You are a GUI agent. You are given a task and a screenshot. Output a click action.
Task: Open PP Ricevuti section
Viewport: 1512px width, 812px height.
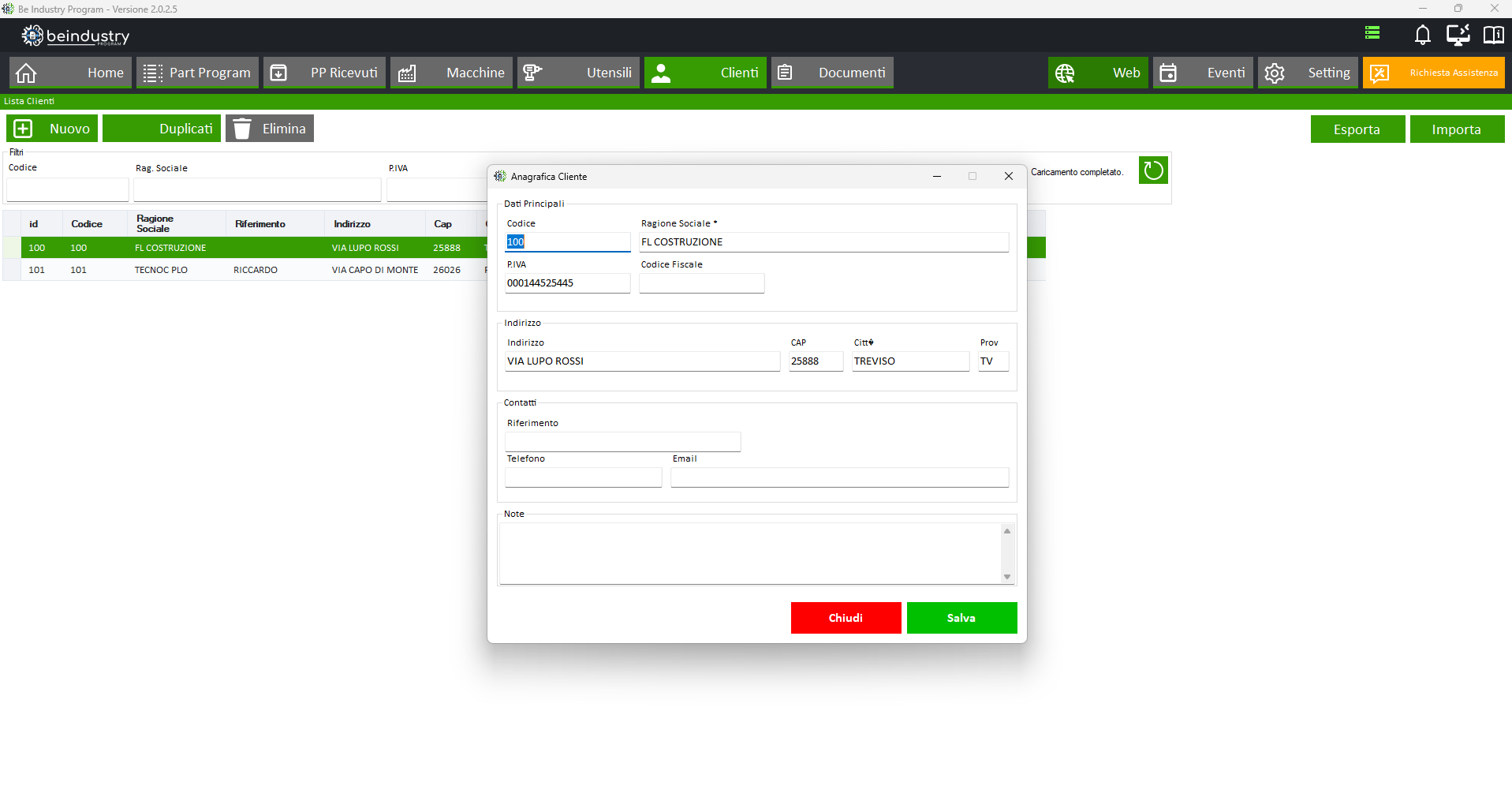(x=324, y=73)
